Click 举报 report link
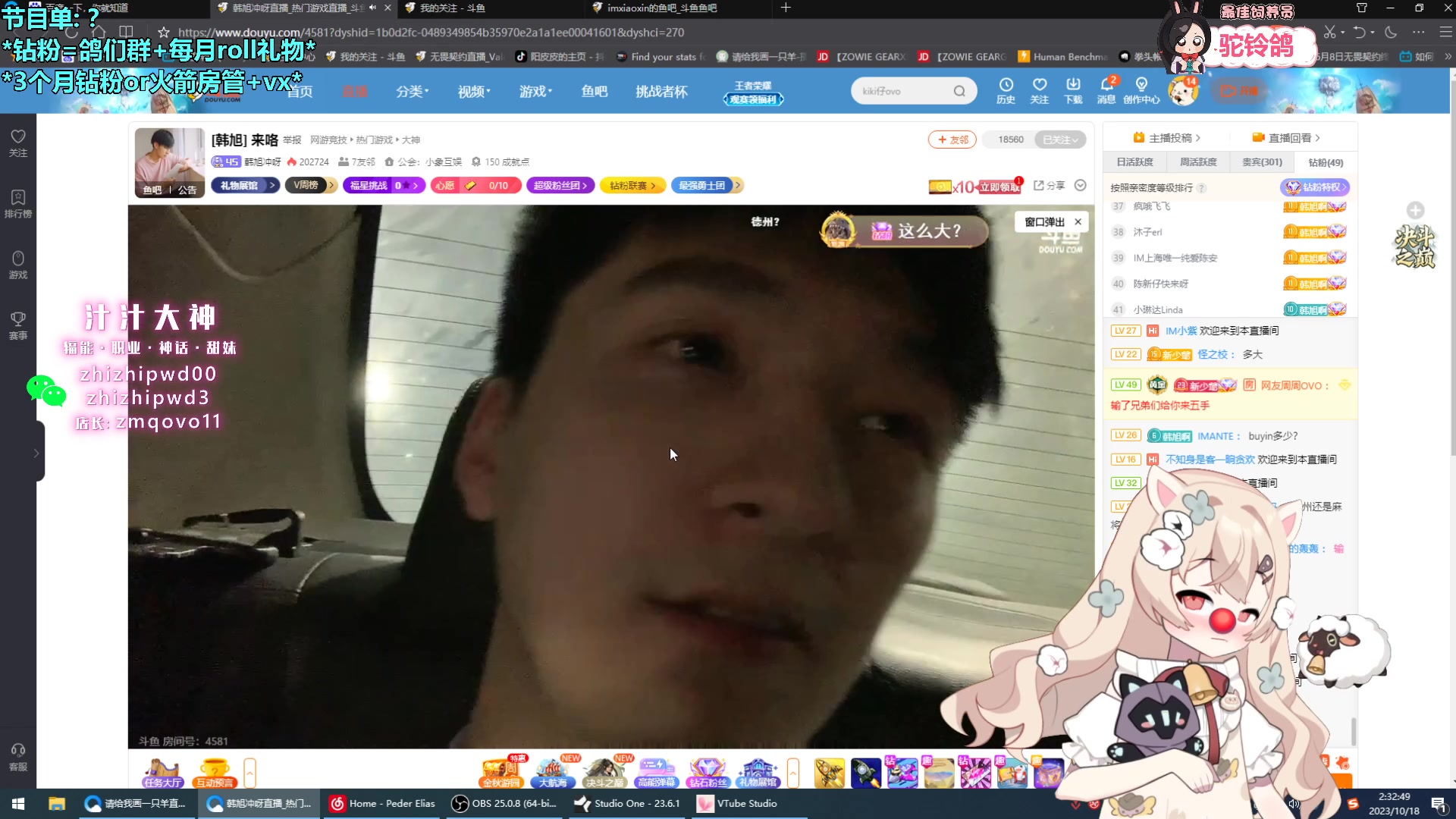The image size is (1456, 819). pos(292,140)
